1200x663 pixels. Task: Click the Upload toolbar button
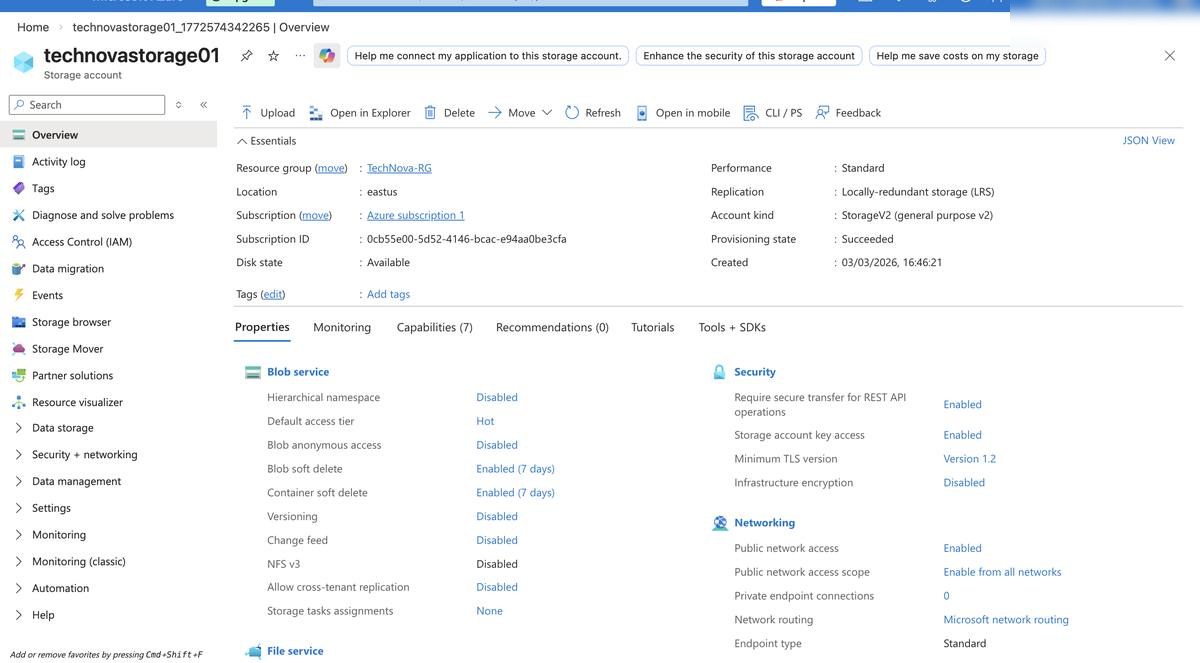pyautogui.click(x=267, y=113)
